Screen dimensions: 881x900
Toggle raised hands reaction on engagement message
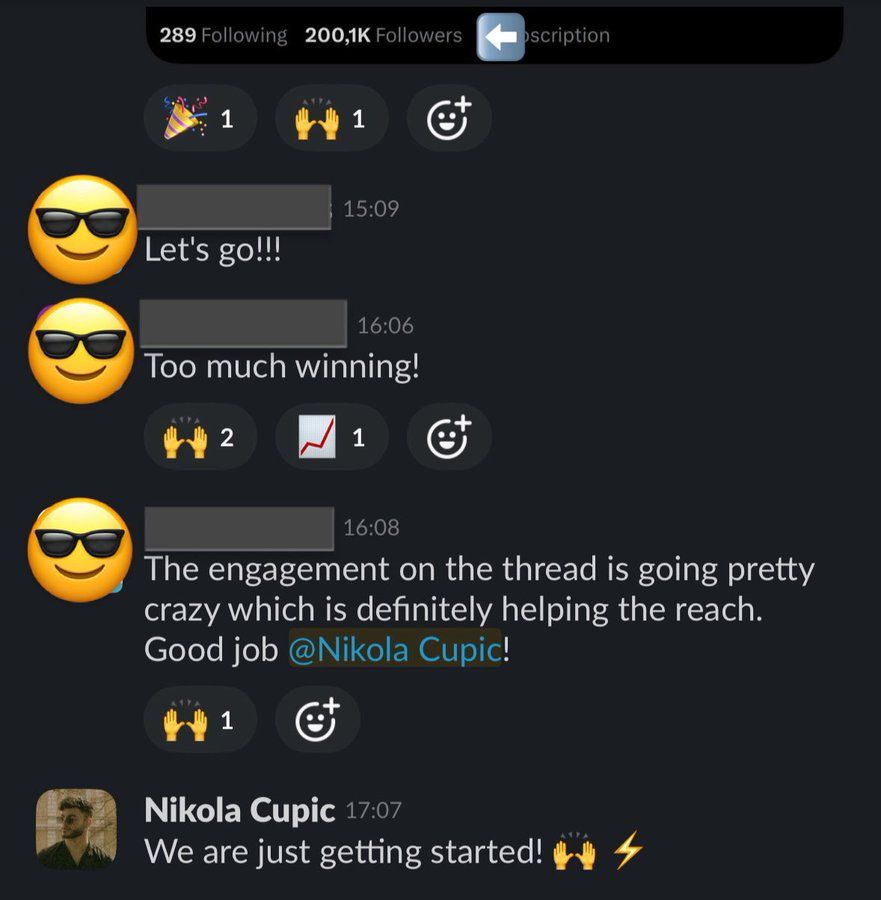(x=200, y=720)
